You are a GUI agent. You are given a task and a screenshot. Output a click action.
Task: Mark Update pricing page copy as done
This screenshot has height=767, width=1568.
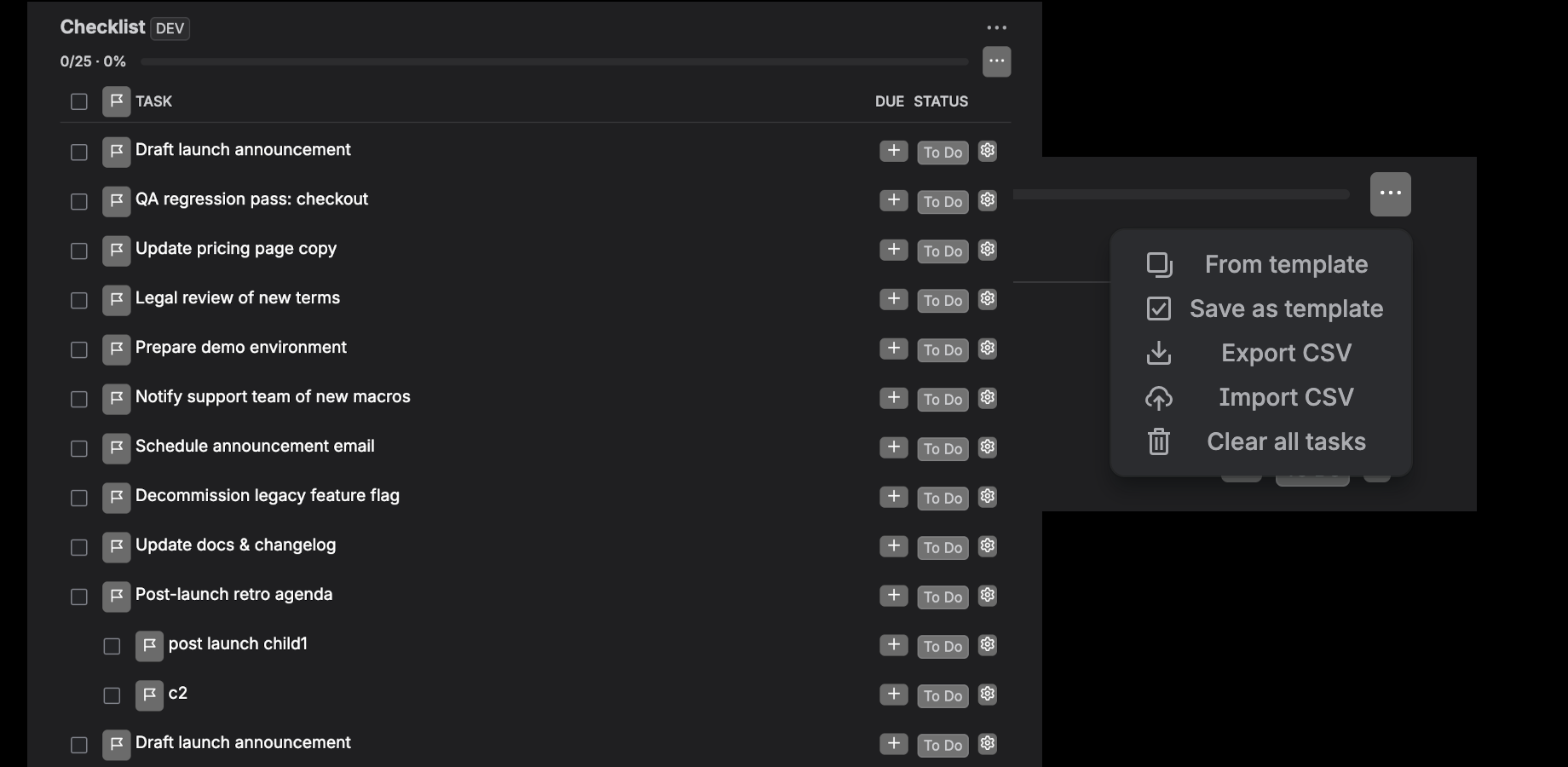(79, 251)
